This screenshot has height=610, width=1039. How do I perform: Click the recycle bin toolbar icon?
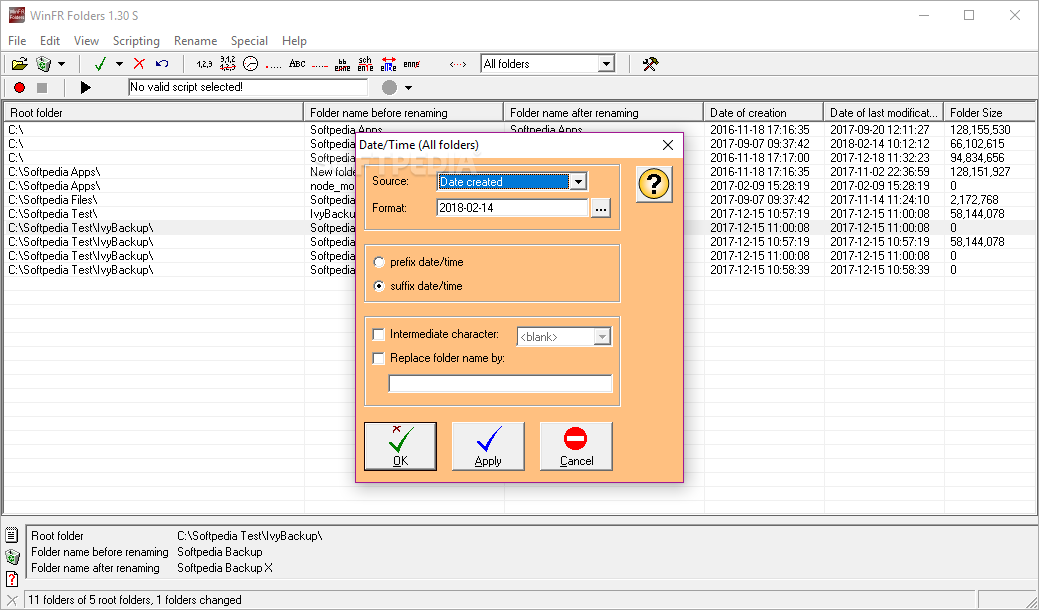44,64
